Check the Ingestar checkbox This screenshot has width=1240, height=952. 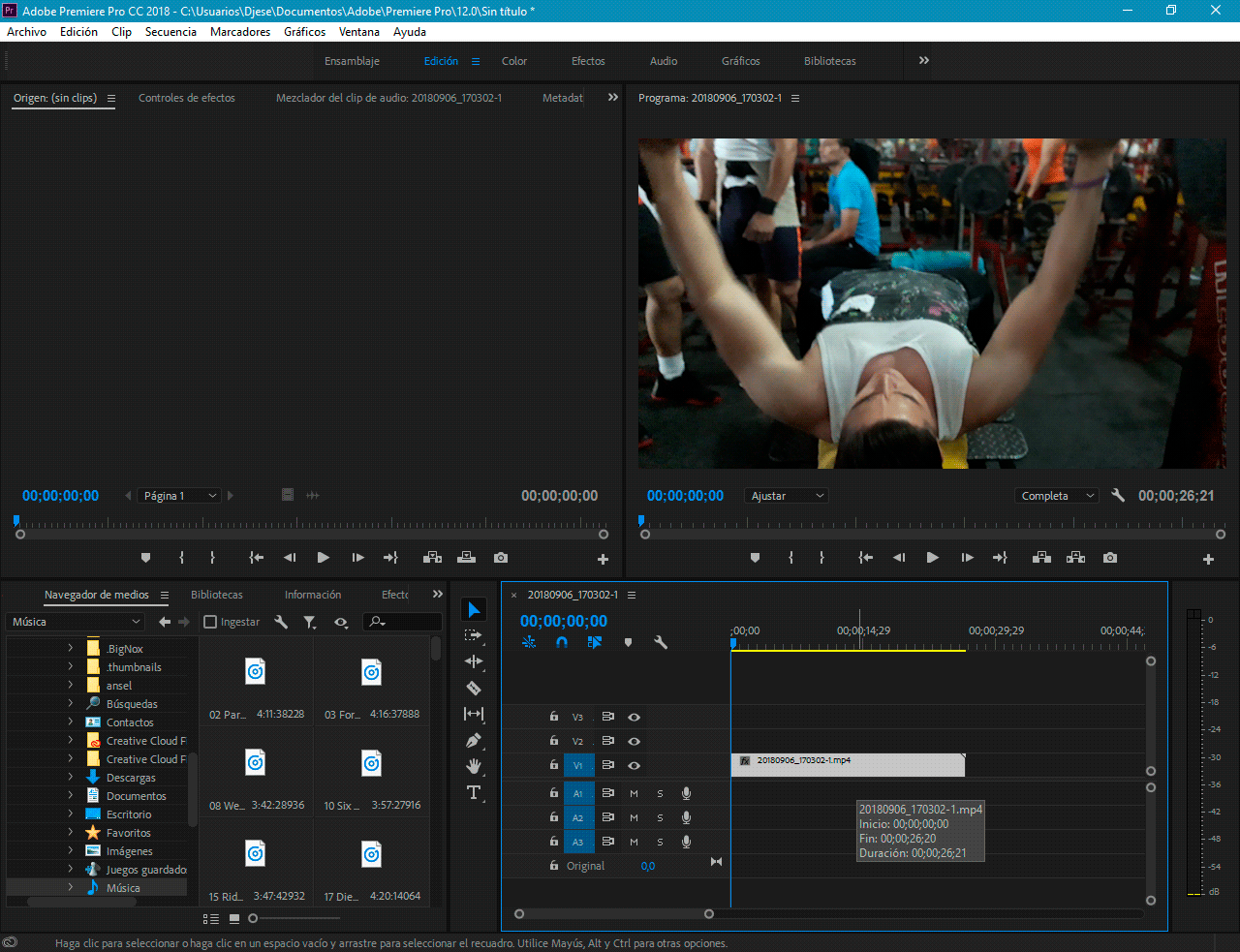click(210, 622)
